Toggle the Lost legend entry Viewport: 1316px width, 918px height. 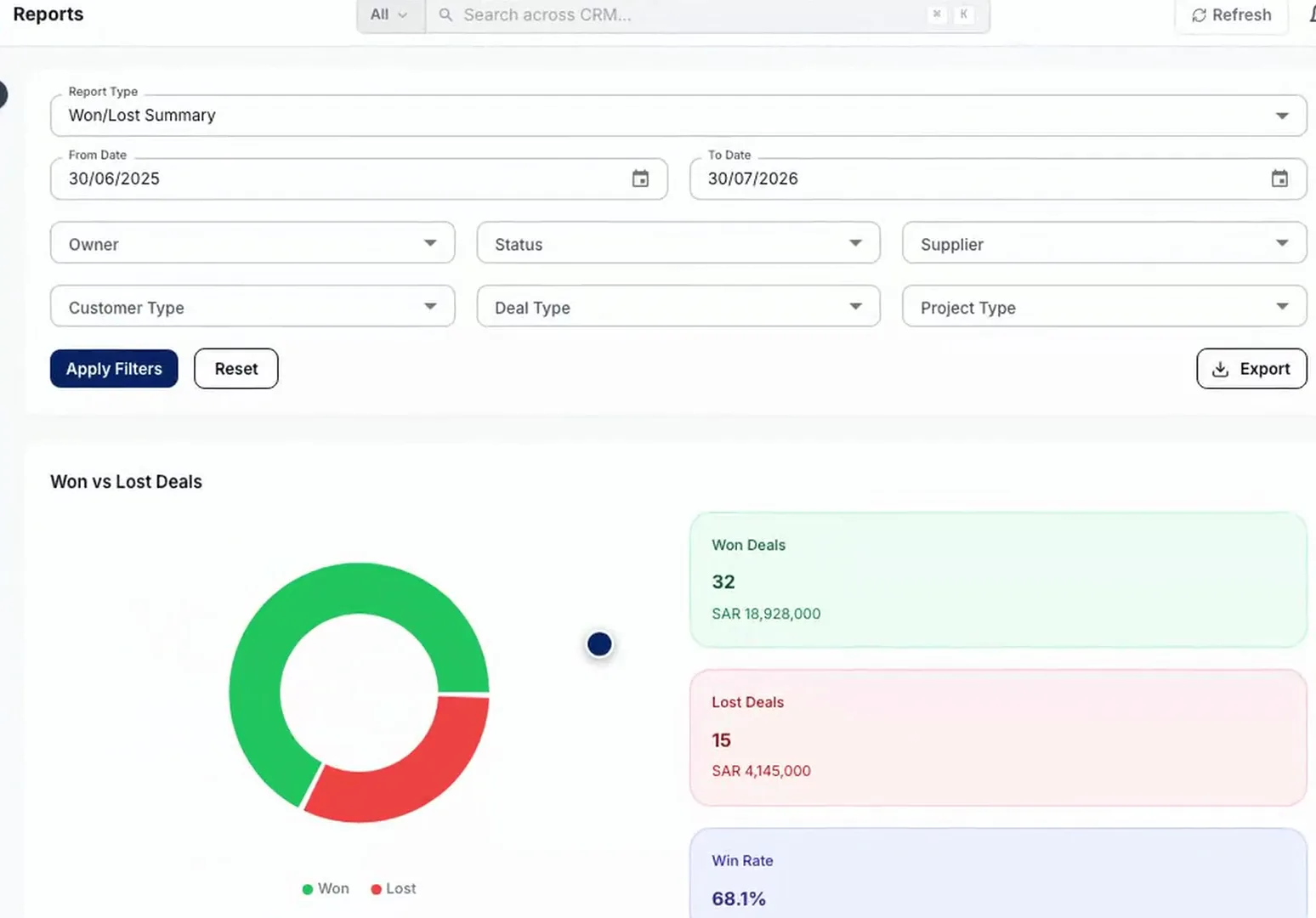coord(394,888)
